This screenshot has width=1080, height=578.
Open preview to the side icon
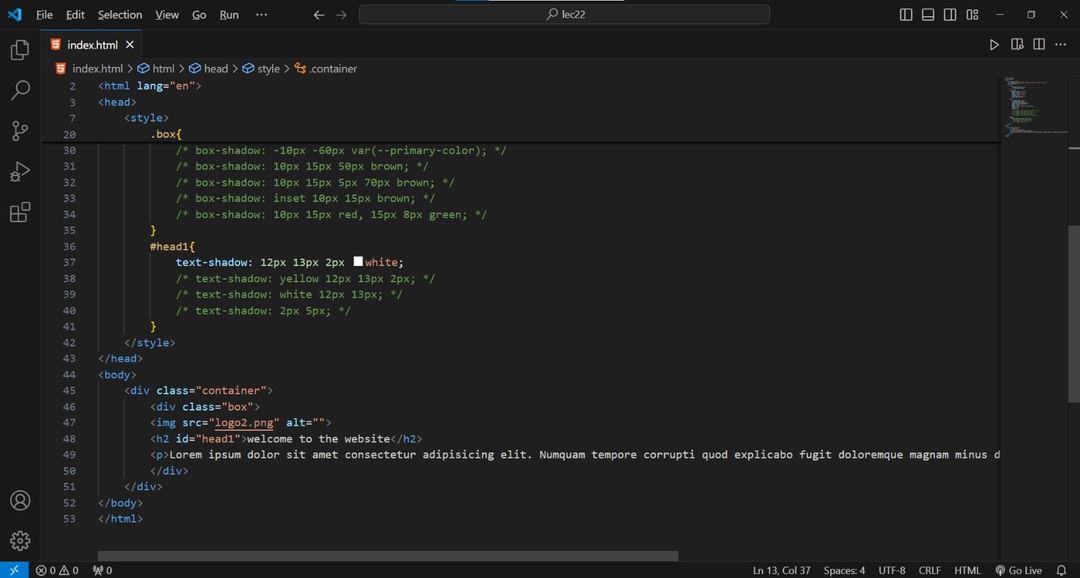point(1017,45)
